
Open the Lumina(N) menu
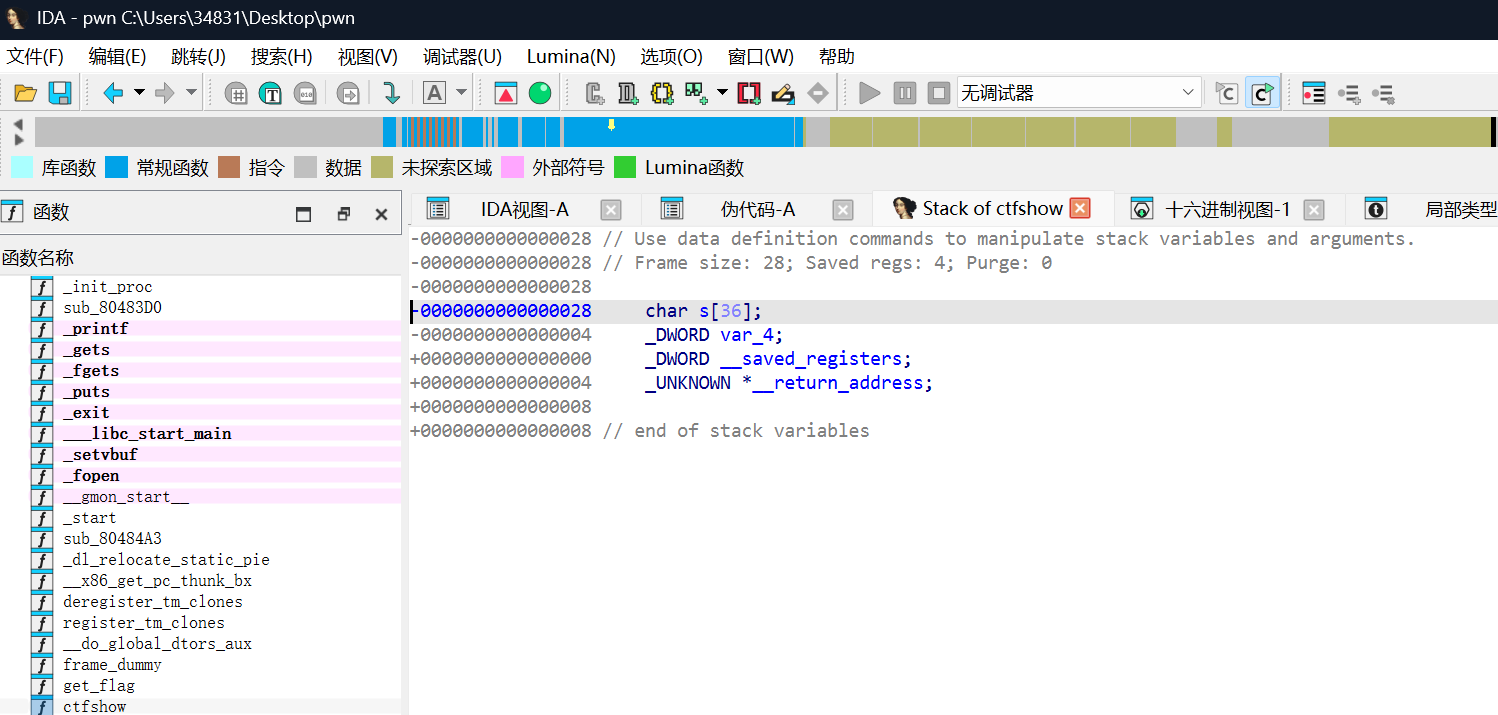click(571, 57)
